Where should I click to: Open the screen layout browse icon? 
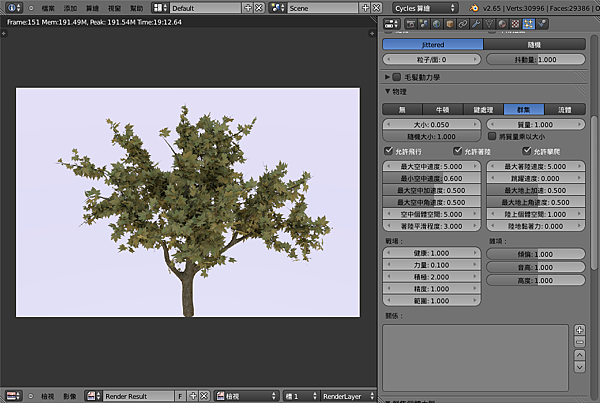click(160, 8)
